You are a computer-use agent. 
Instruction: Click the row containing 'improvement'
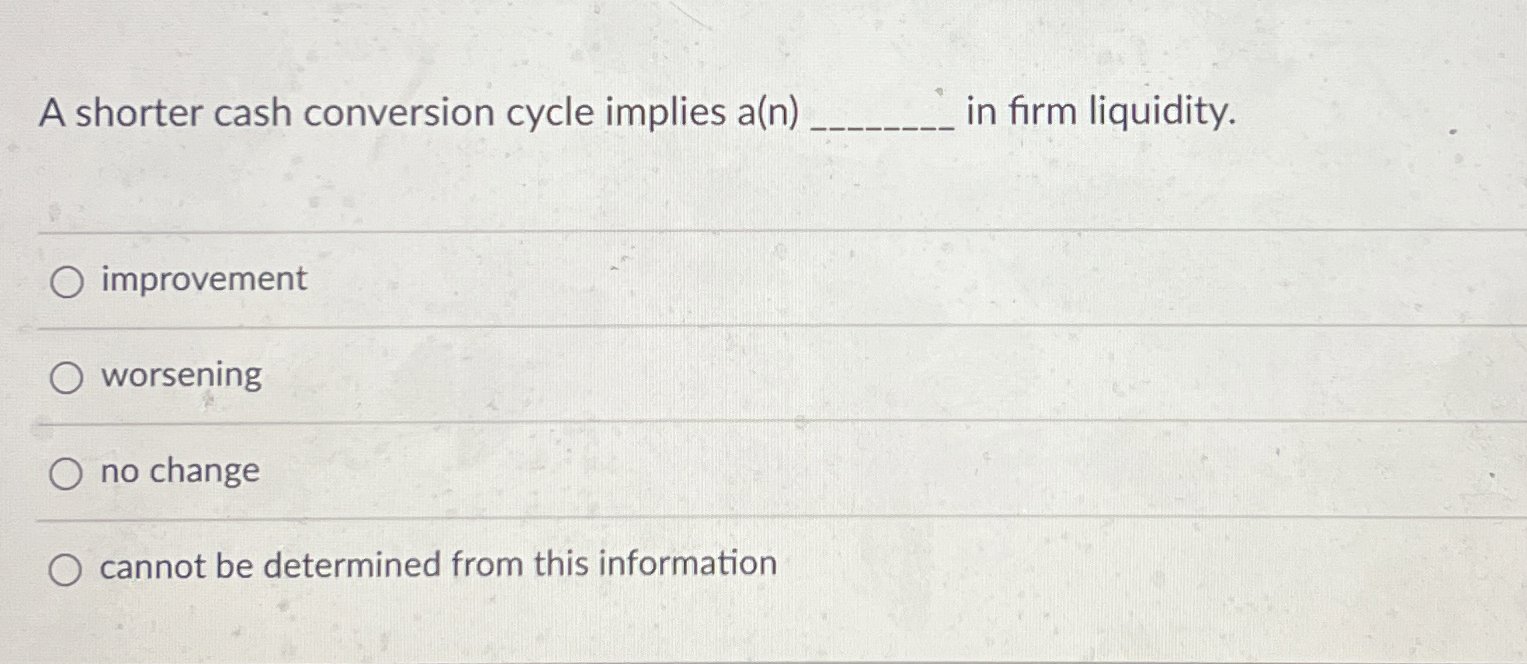point(400,280)
